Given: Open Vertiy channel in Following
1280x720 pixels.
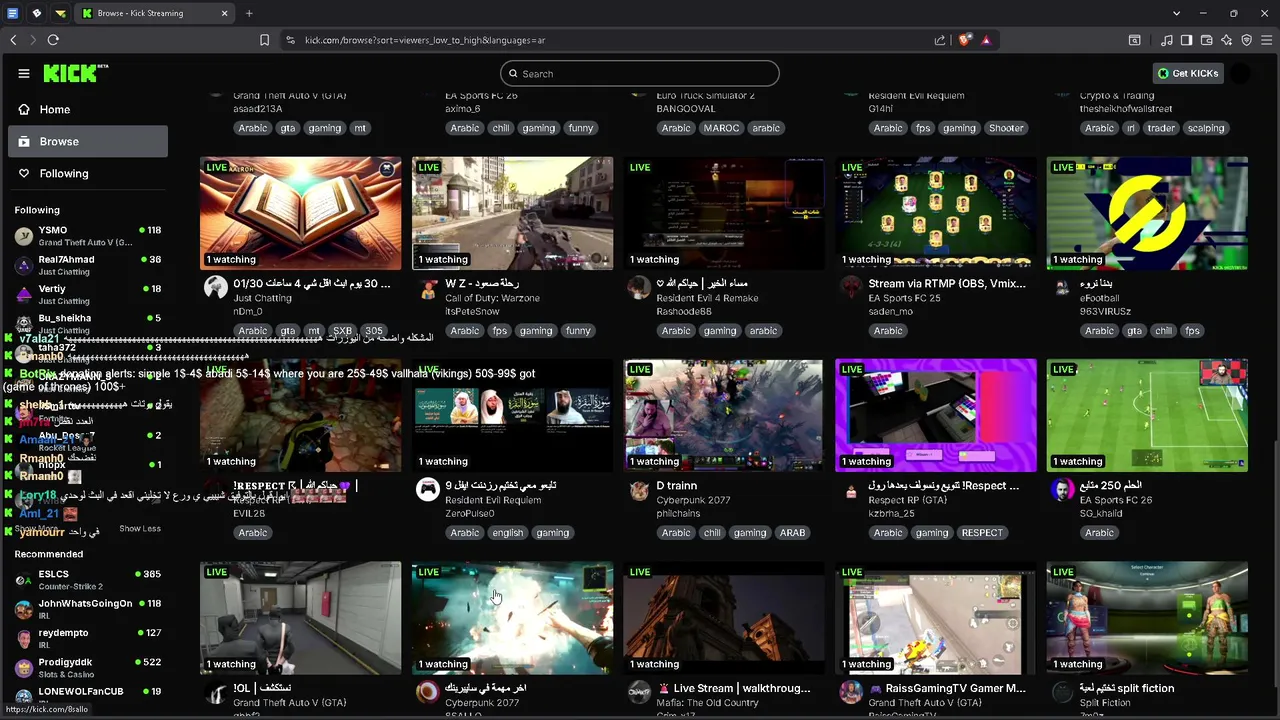Looking at the screenshot, I should click(88, 294).
